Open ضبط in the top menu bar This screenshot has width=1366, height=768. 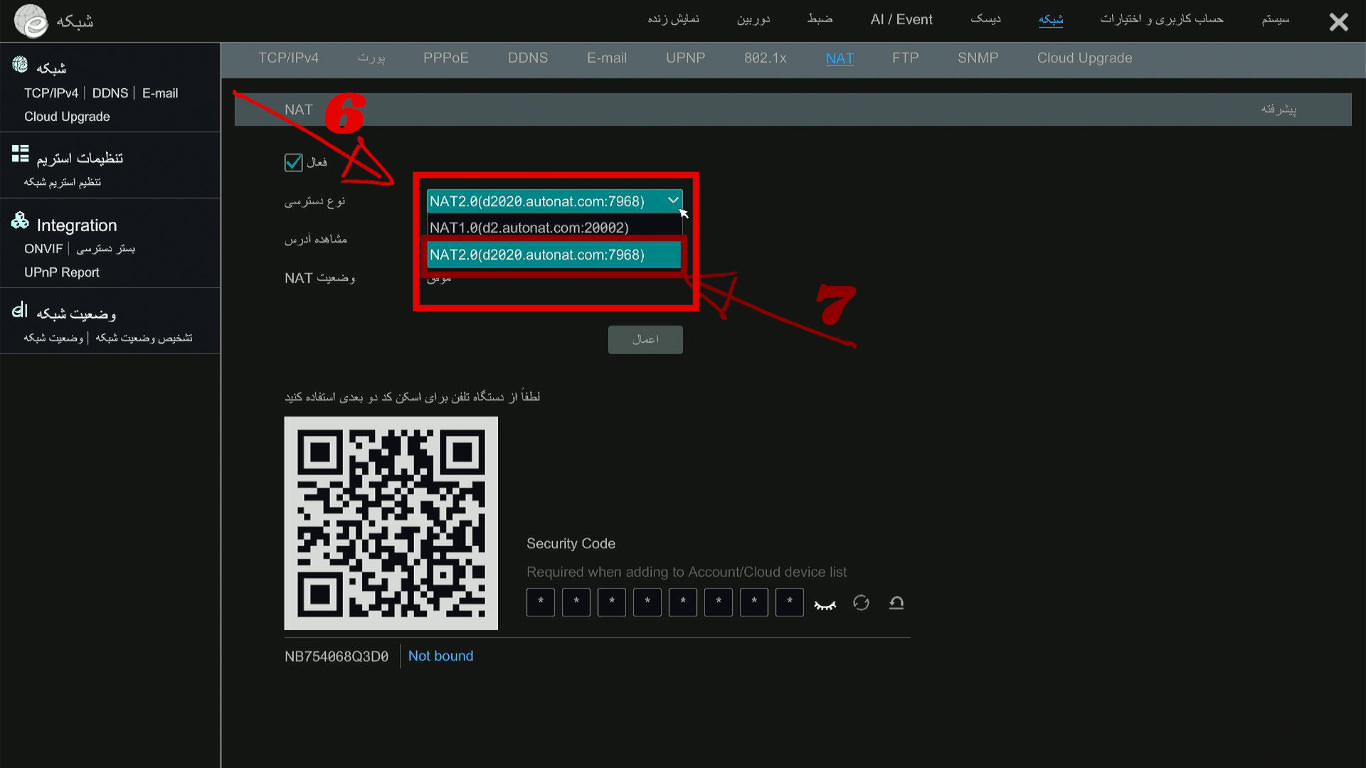pos(820,20)
